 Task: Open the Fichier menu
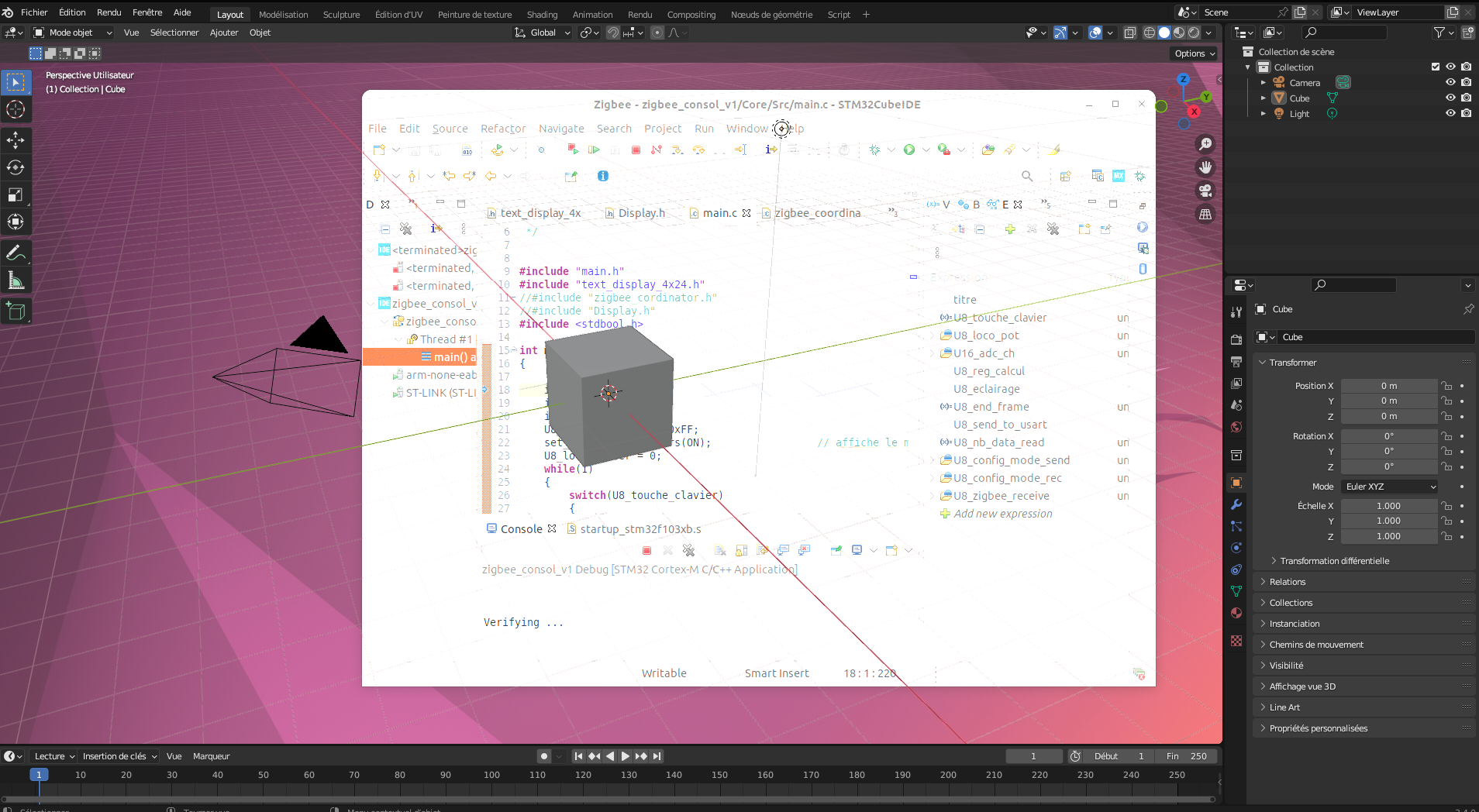(34, 12)
